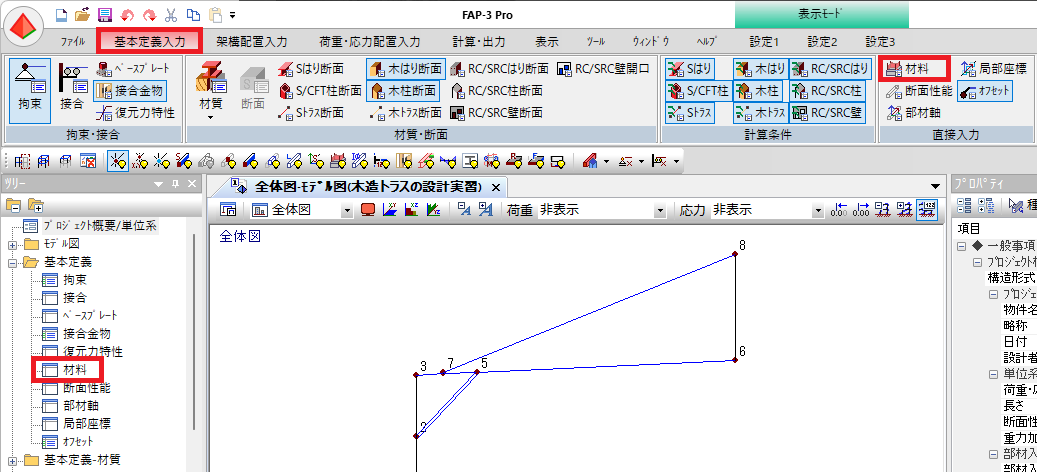Toggle the 木柱 calculation condition
This screenshot has height=472, width=1037.
point(759,90)
